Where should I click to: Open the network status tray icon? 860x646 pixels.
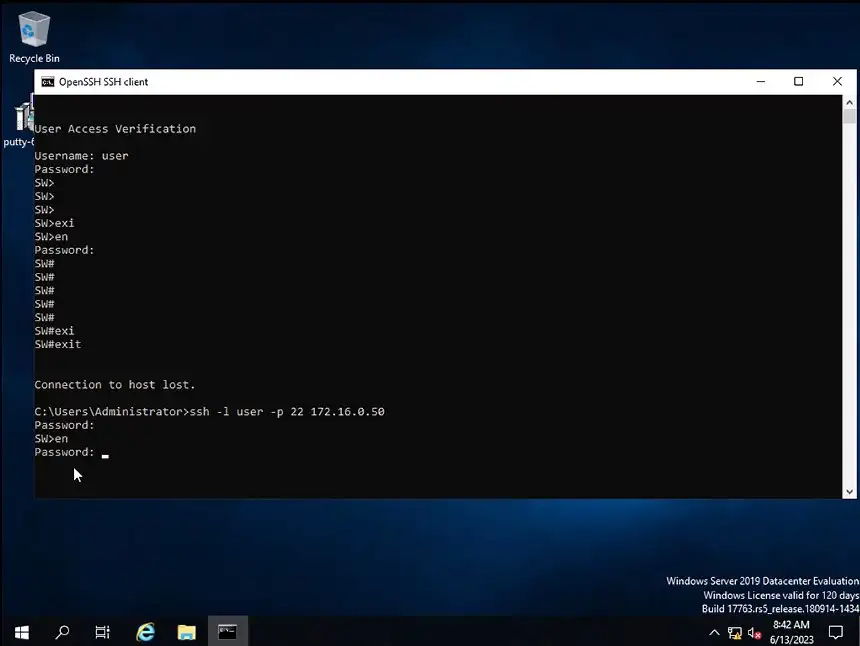click(735, 632)
